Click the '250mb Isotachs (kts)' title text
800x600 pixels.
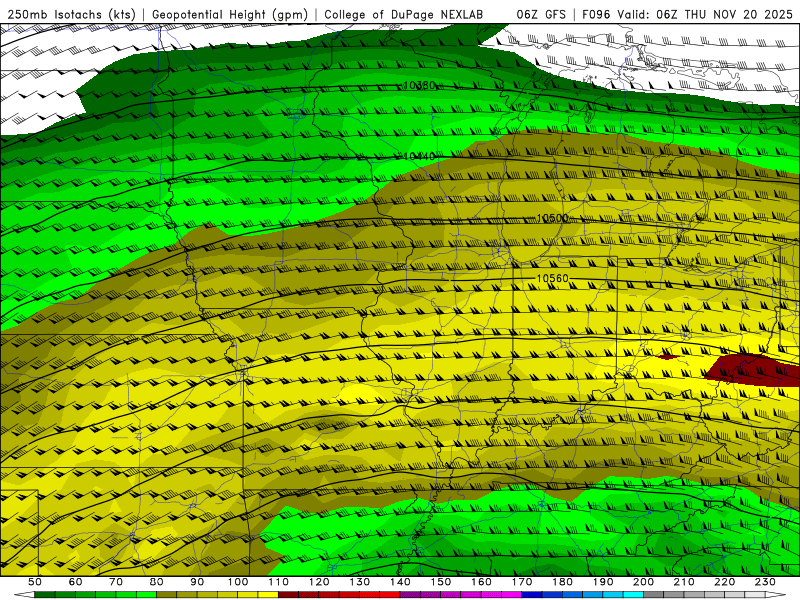pos(72,14)
